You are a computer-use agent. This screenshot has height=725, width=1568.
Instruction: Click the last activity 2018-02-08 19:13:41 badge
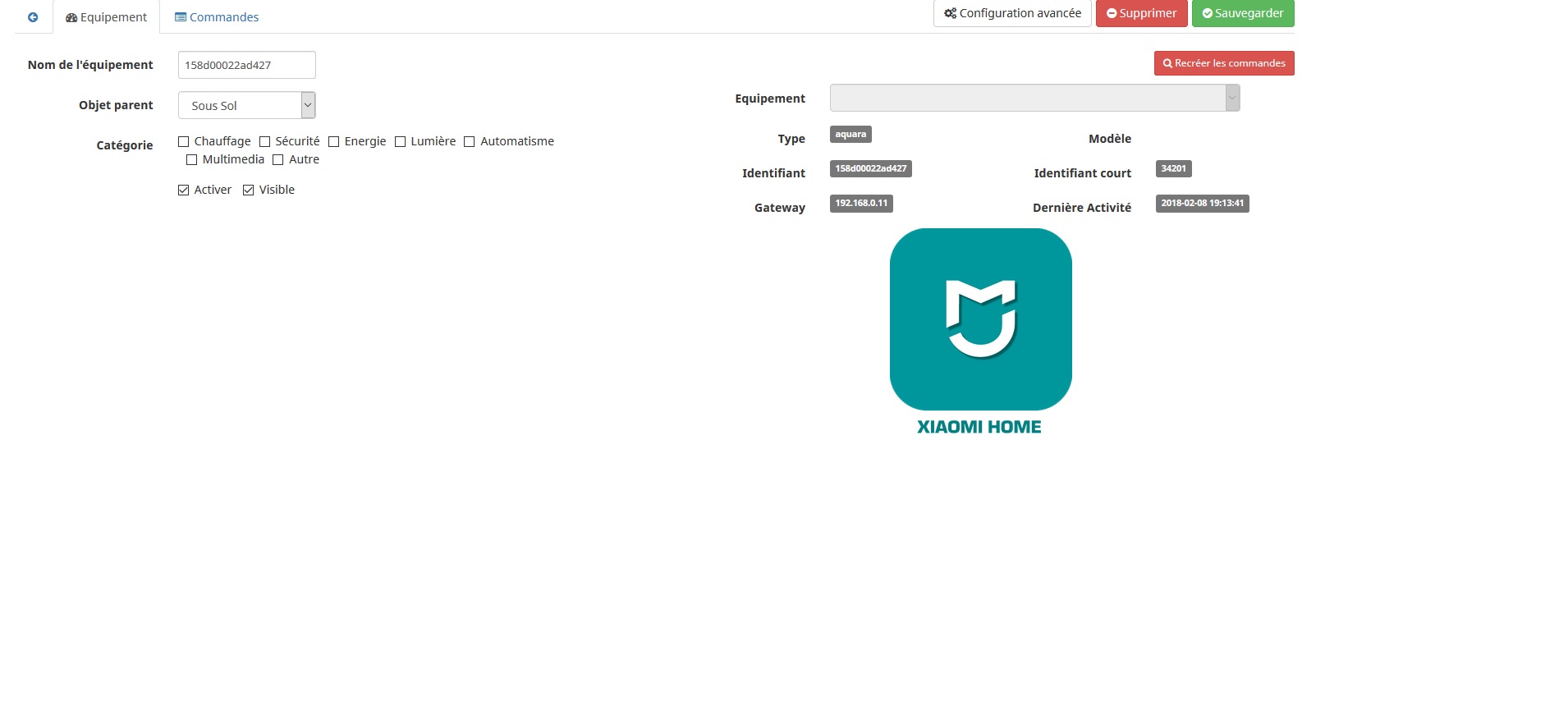click(1203, 204)
